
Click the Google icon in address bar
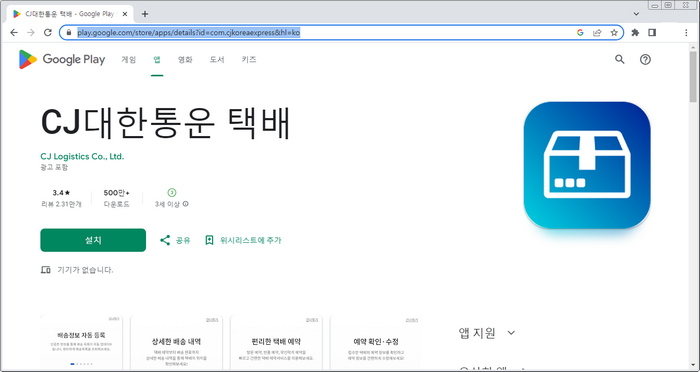[580, 33]
